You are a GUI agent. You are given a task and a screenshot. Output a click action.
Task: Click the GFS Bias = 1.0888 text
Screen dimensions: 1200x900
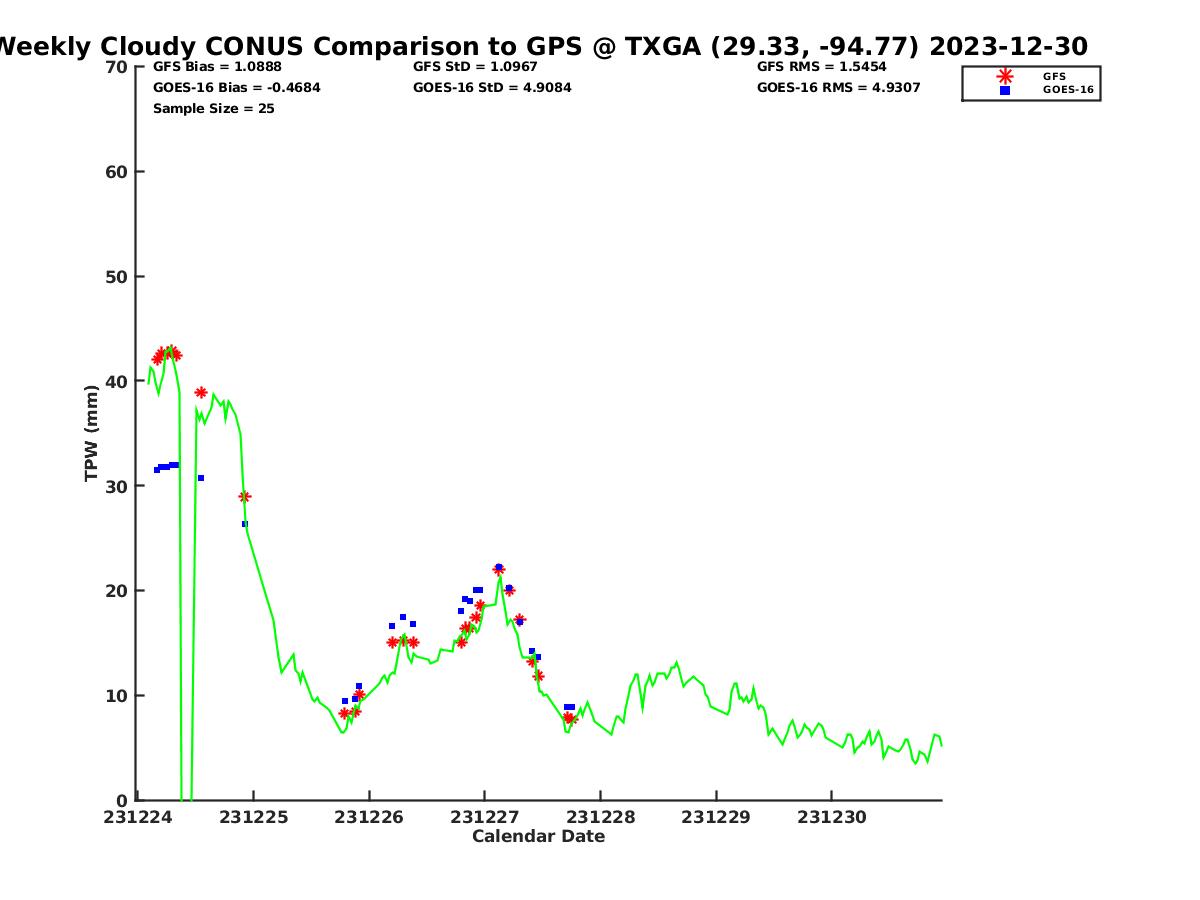click(x=217, y=67)
